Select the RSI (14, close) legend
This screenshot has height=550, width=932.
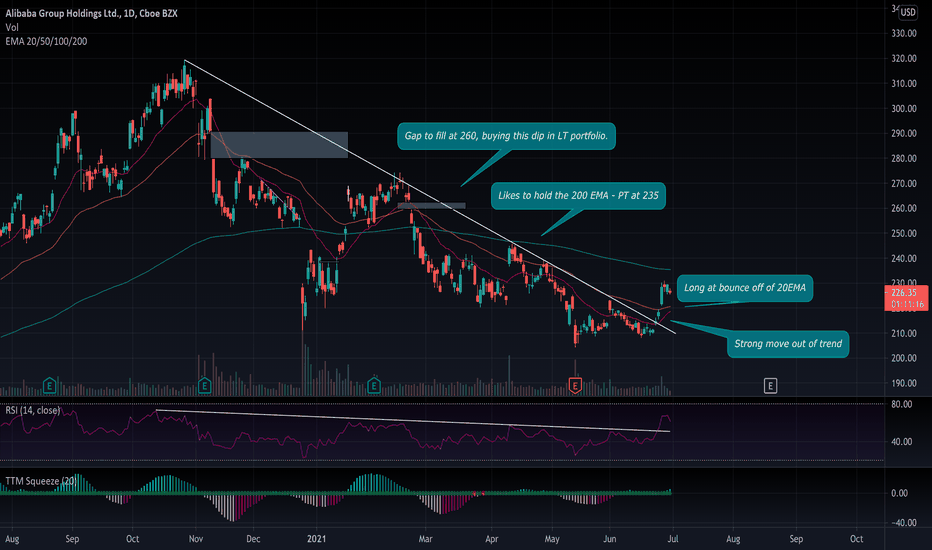click(x=33, y=410)
